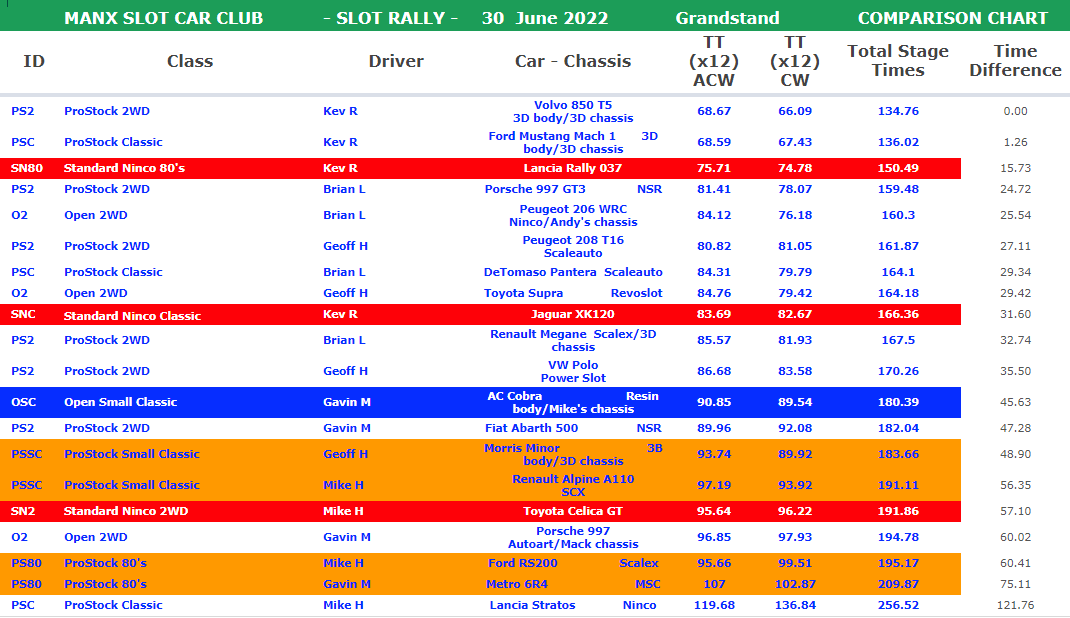The width and height of the screenshot is (1070, 618).
Task: Click the "Standard Ninco 80's" class cell
Action: (x=124, y=168)
